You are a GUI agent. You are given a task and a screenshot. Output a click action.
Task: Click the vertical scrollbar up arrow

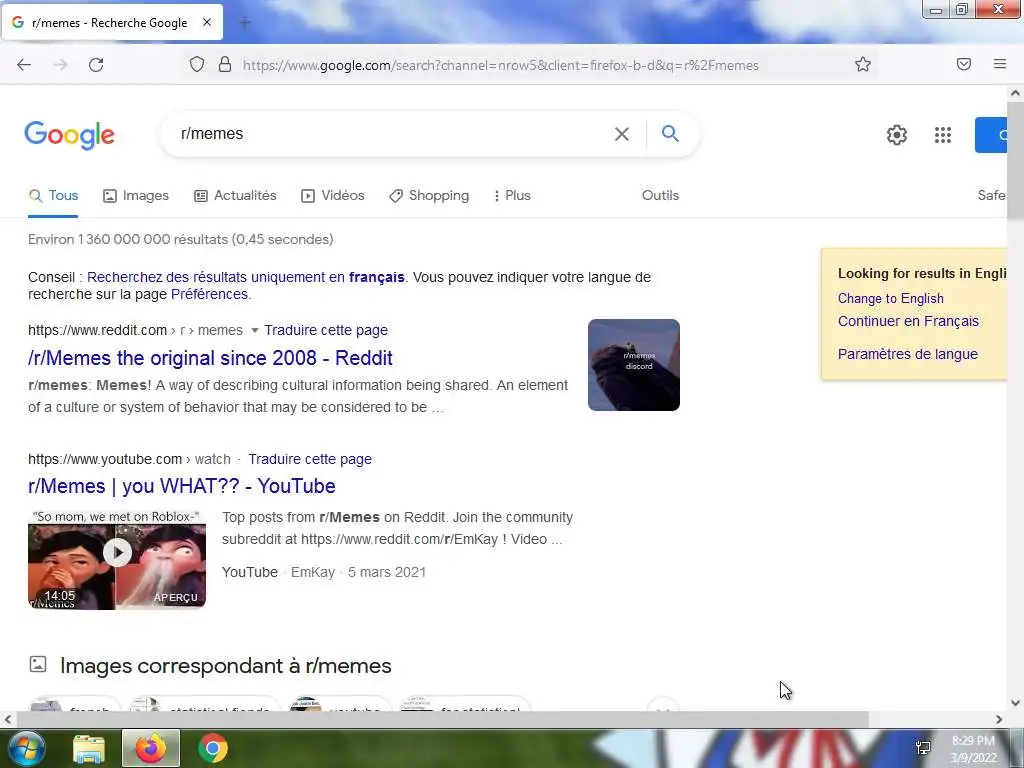pos(1016,93)
